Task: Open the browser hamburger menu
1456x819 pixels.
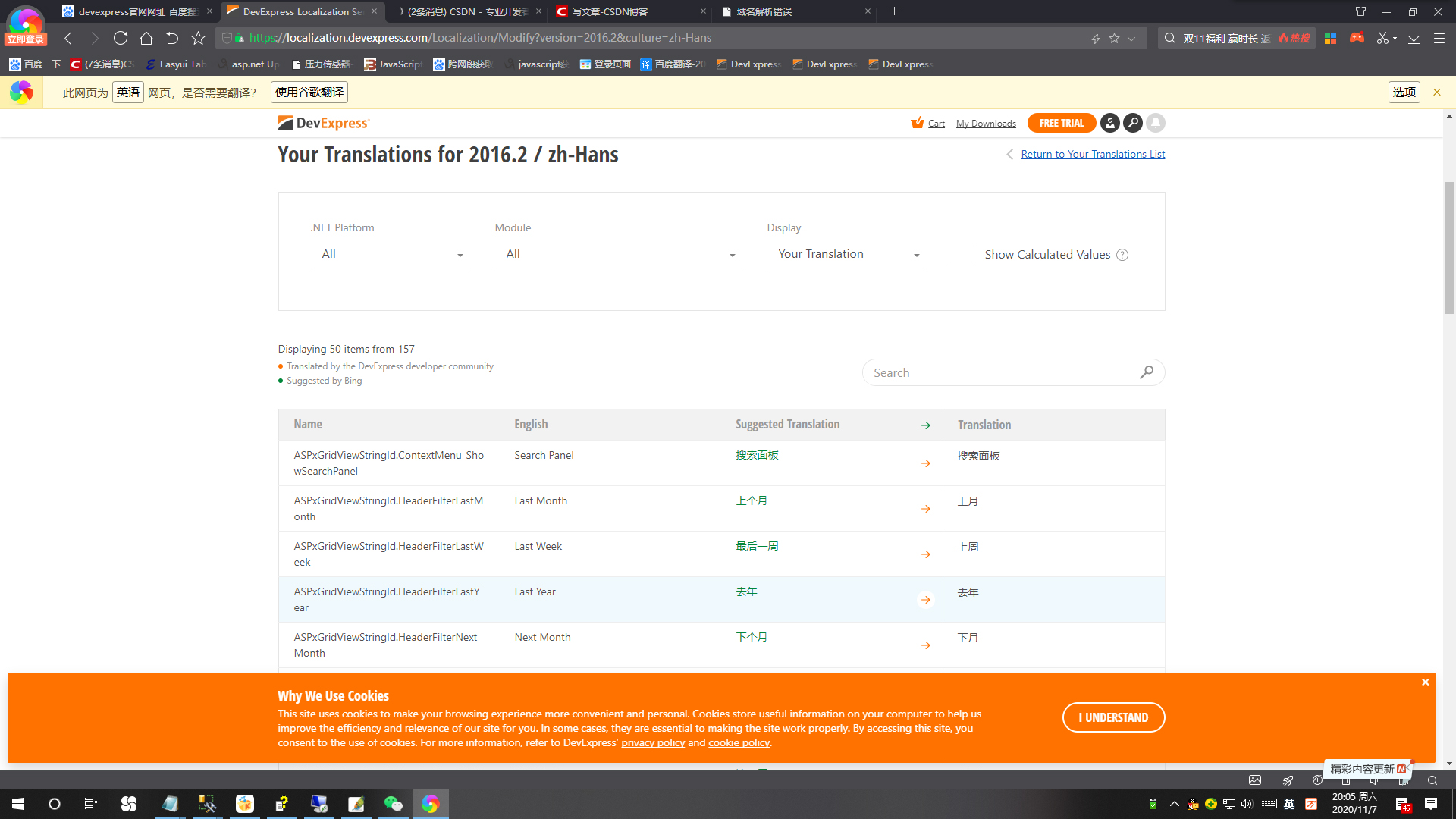Action: 1439,38
